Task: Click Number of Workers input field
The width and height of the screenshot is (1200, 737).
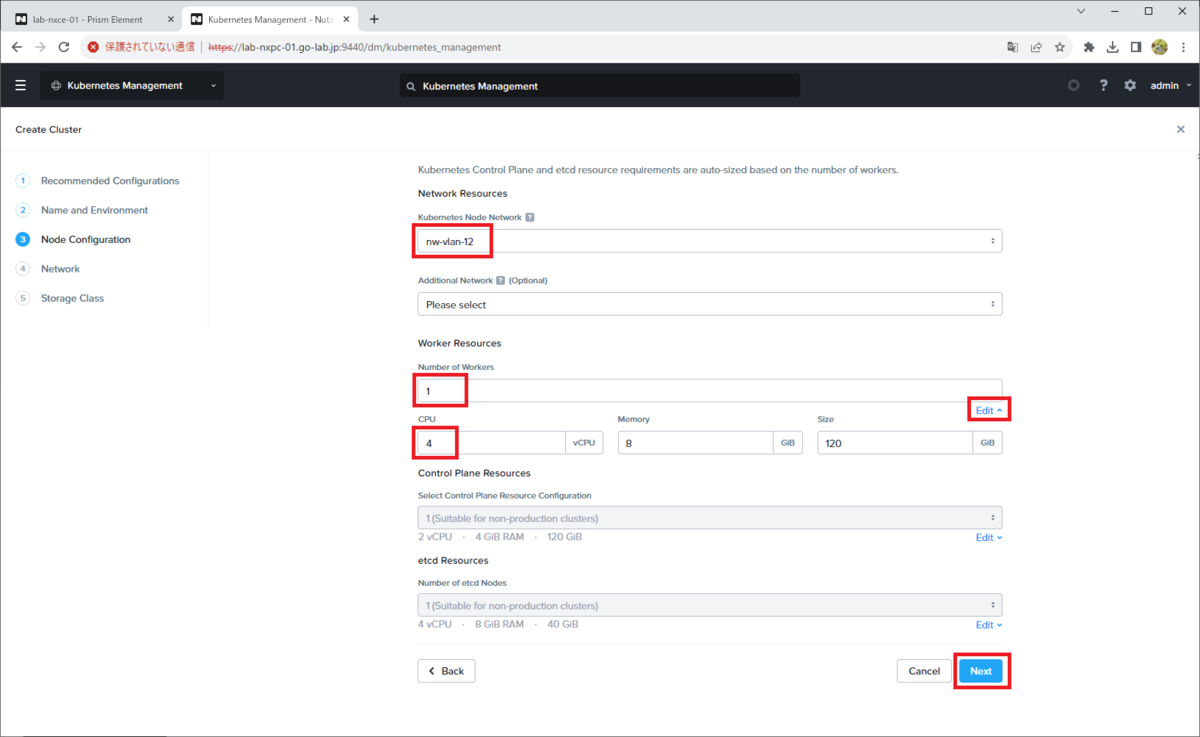Action: 710,391
